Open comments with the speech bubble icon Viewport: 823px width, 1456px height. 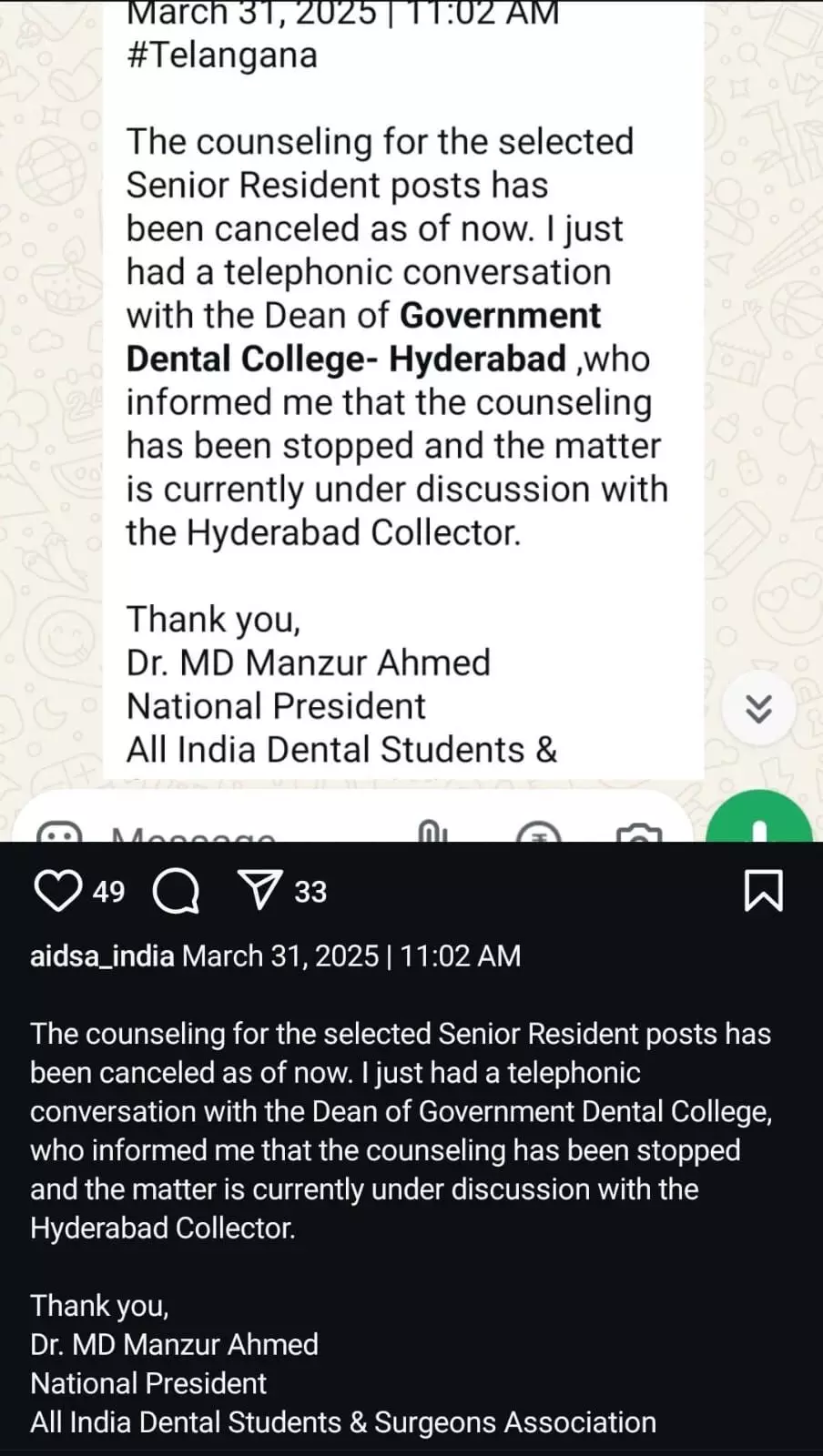pos(176,891)
